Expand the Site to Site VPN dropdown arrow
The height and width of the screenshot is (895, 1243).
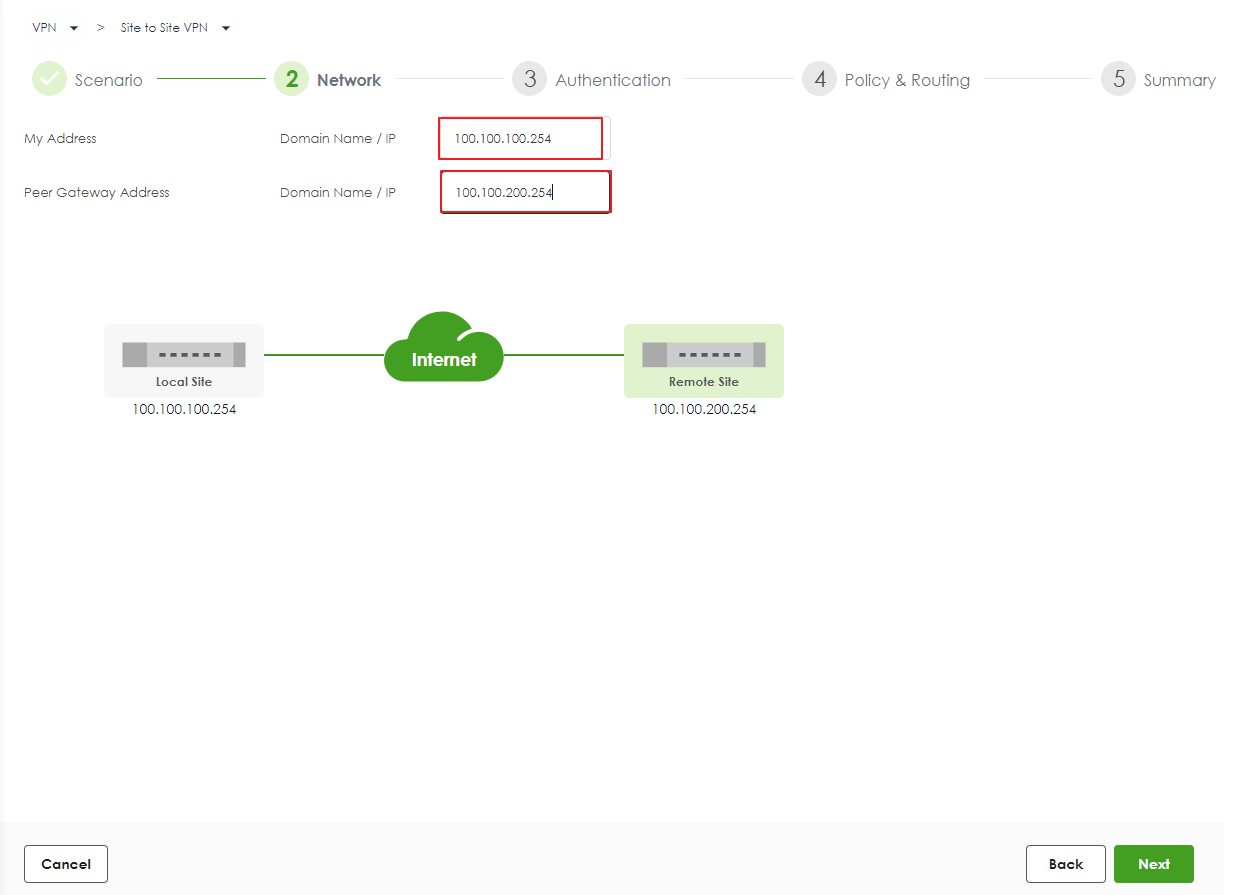click(226, 28)
